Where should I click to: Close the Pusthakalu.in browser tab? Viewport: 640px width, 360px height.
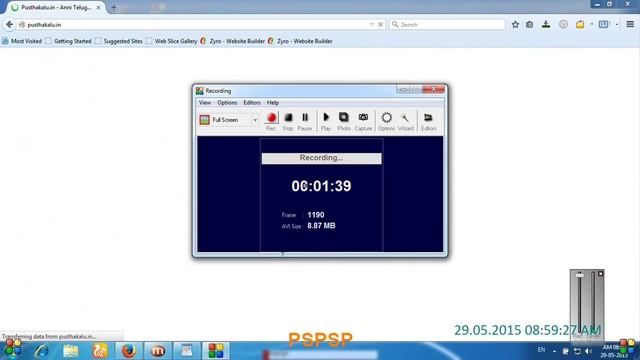tap(98, 7)
